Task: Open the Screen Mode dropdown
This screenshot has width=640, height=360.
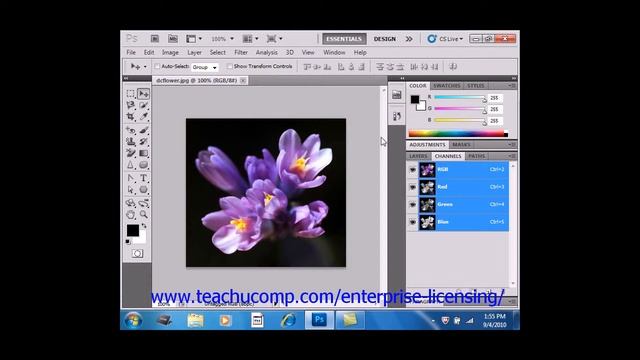Action: point(274,39)
